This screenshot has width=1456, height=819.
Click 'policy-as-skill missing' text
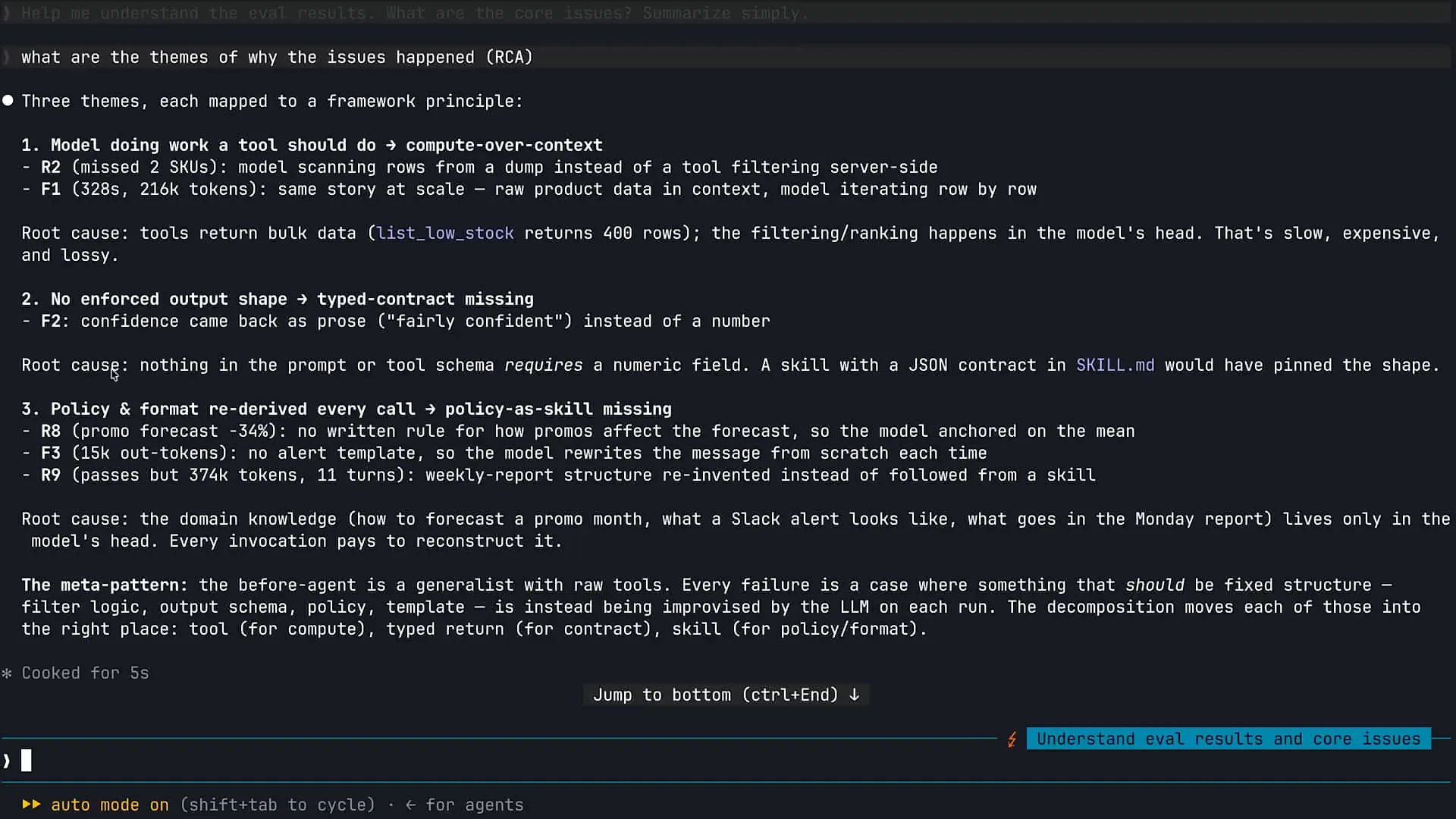[x=558, y=409]
